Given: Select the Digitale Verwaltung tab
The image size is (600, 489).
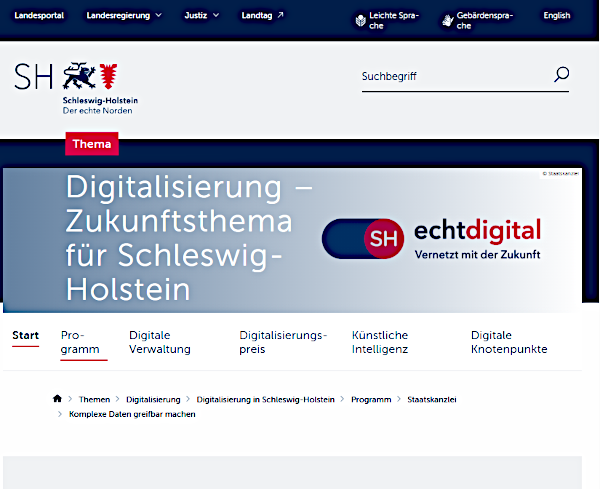Looking at the screenshot, I should [160, 342].
